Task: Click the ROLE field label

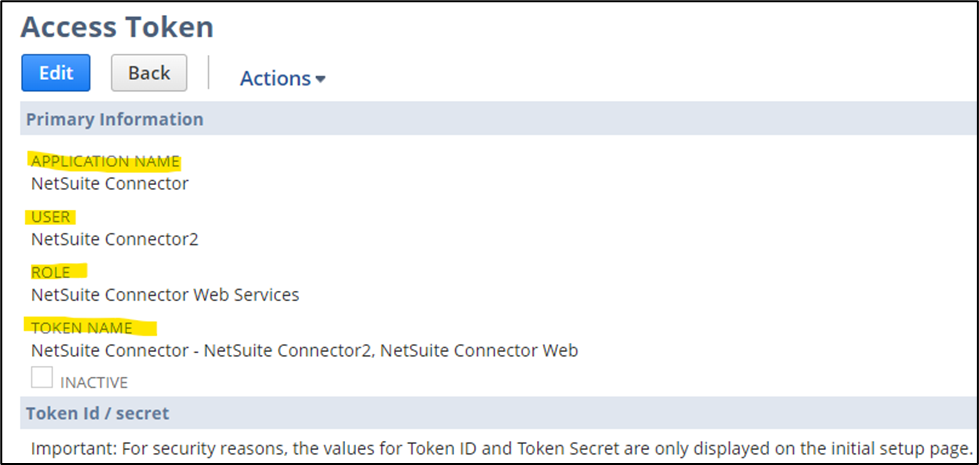Action: point(51,272)
